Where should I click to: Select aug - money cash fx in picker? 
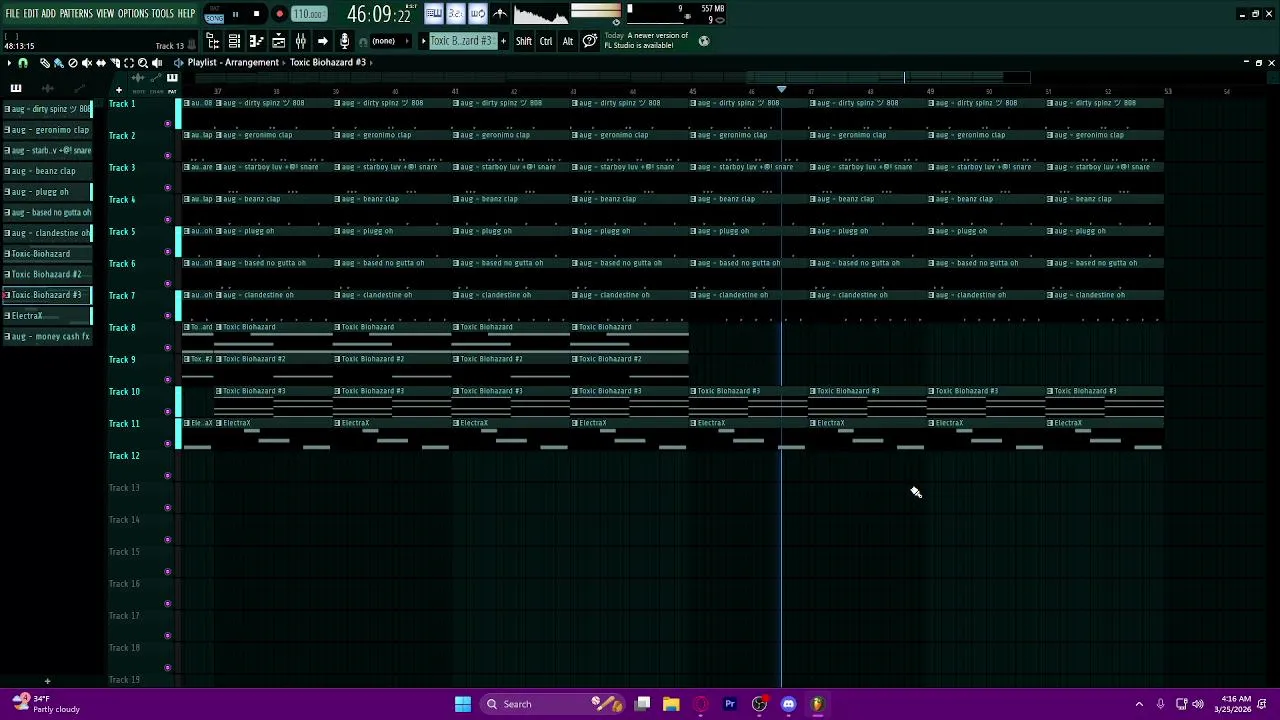(x=46, y=337)
